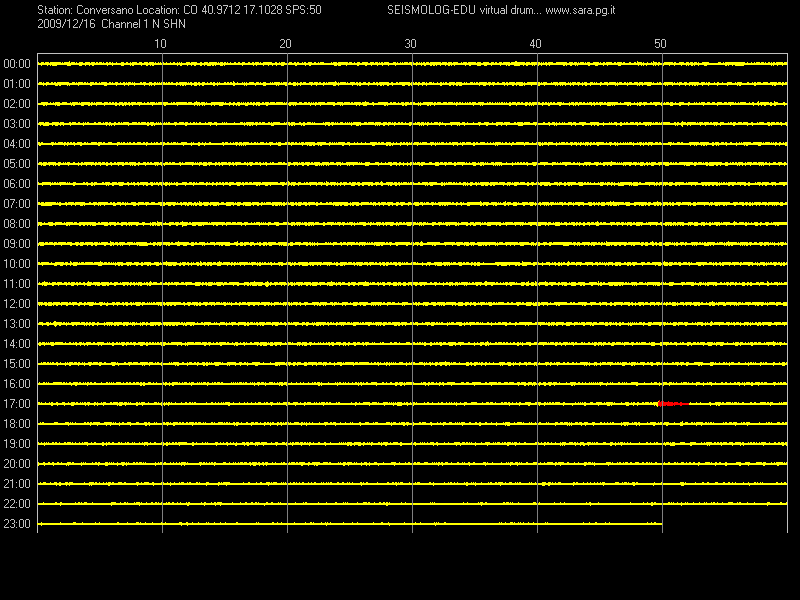
Task: Click the 07:00 hour label
Action: pyautogui.click(x=17, y=204)
